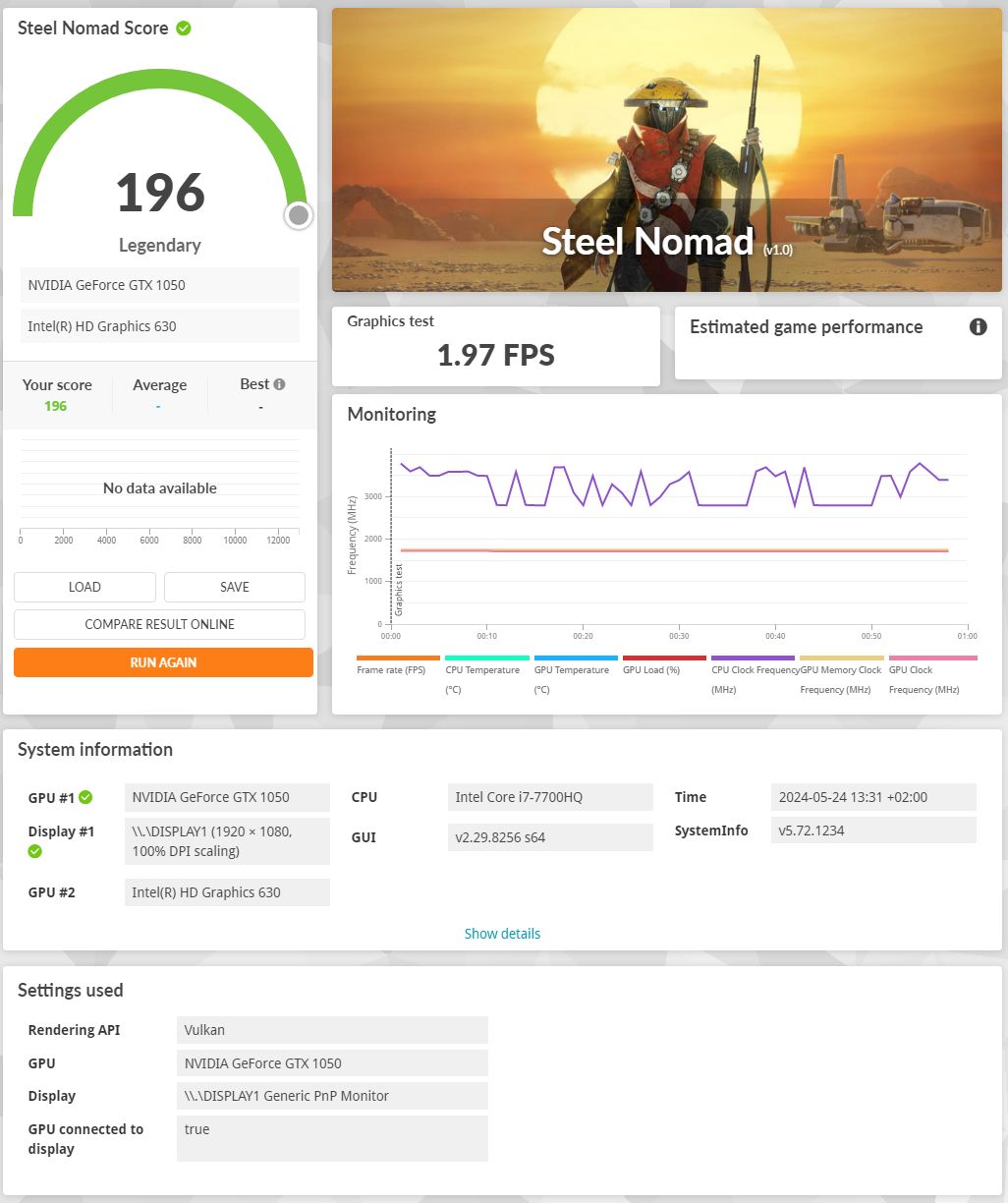
Task: Toggle the CPU Clock Frequency legend entry
Action: 754,675
